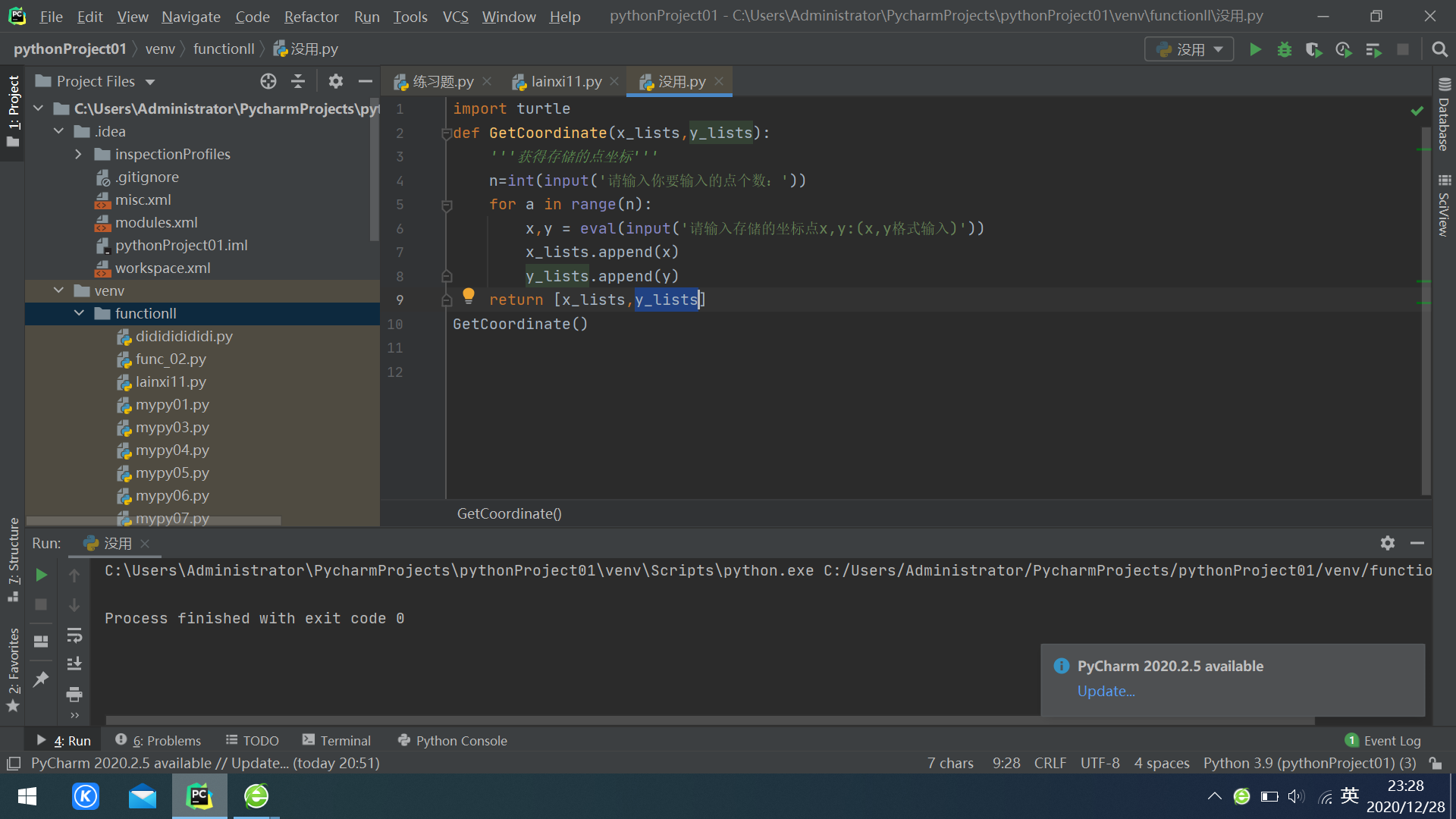Click the print output icon in Run panel
This screenshot has height=819, width=1456.
click(74, 694)
